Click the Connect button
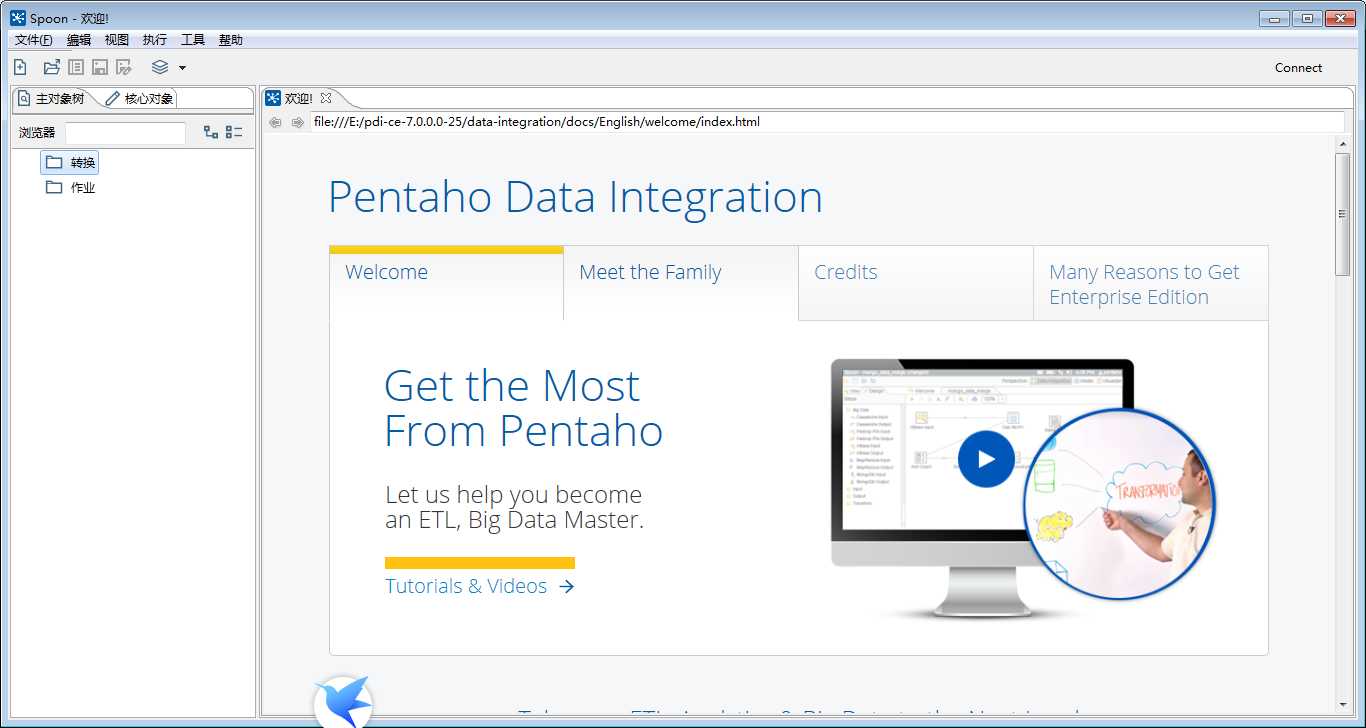Image resolution: width=1366 pixels, height=728 pixels. click(x=1298, y=68)
